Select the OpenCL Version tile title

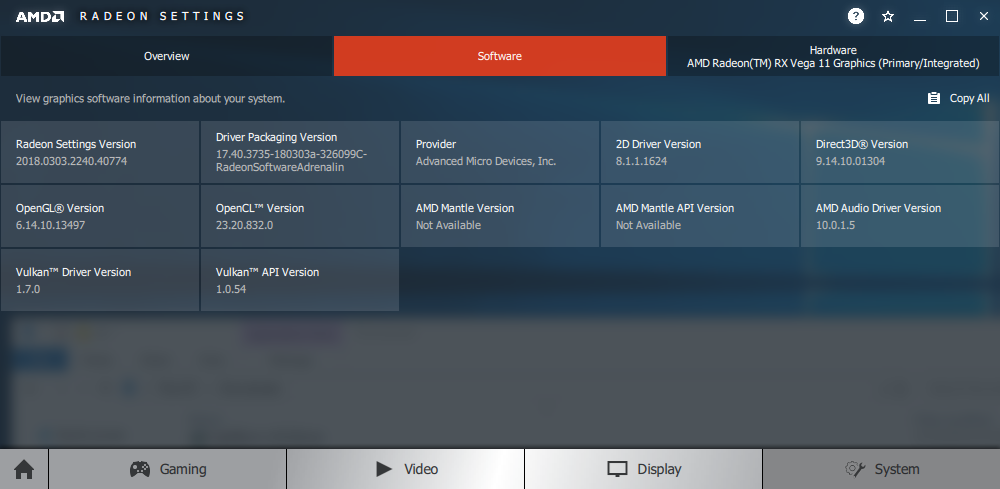[260, 208]
